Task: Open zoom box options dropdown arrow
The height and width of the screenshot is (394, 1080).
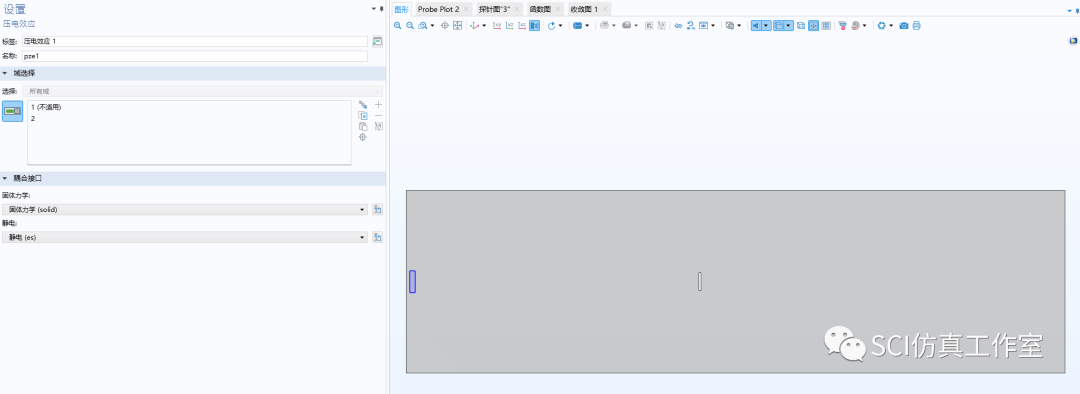Action: [x=433, y=25]
